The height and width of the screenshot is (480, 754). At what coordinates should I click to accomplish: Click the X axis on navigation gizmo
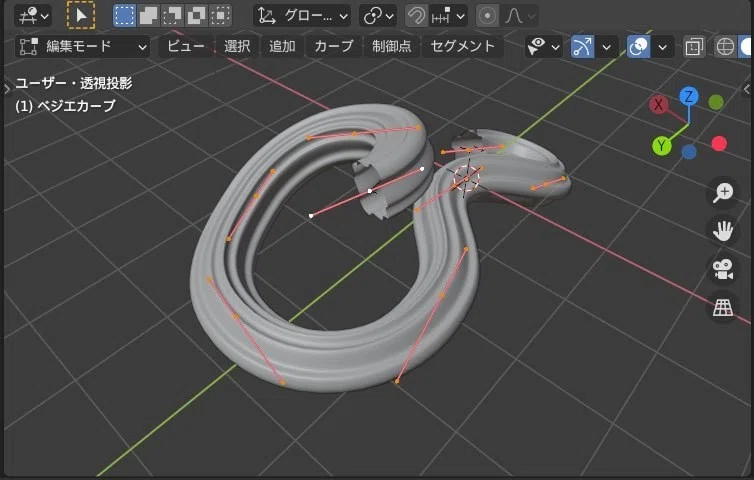click(659, 104)
